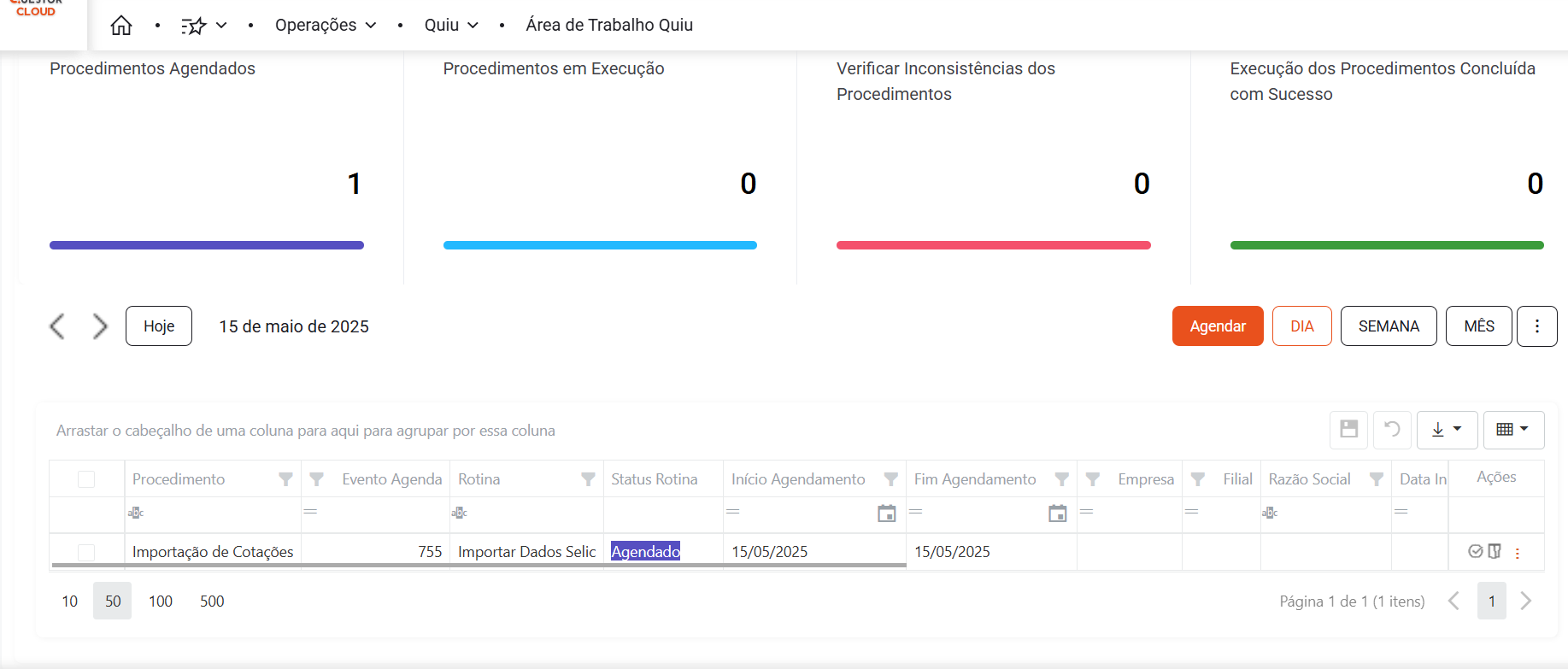Click the book icon in Ações column
This screenshot has width=1568, height=669.
(1495, 551)
